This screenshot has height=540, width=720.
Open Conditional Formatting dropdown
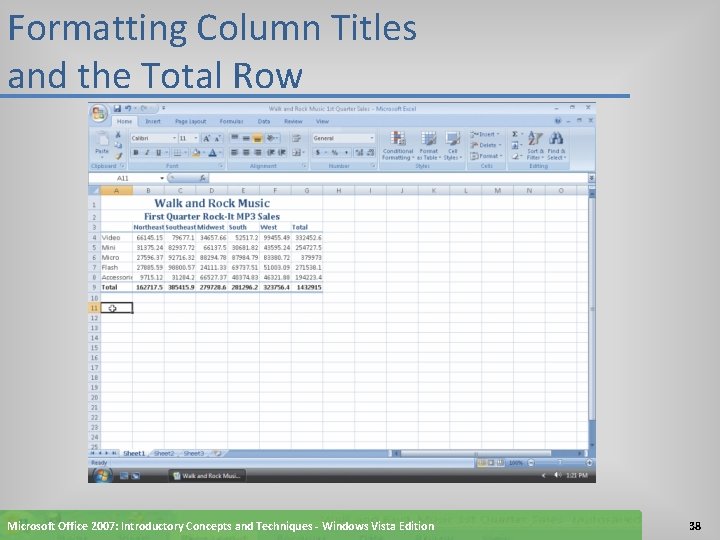point(398,146)
